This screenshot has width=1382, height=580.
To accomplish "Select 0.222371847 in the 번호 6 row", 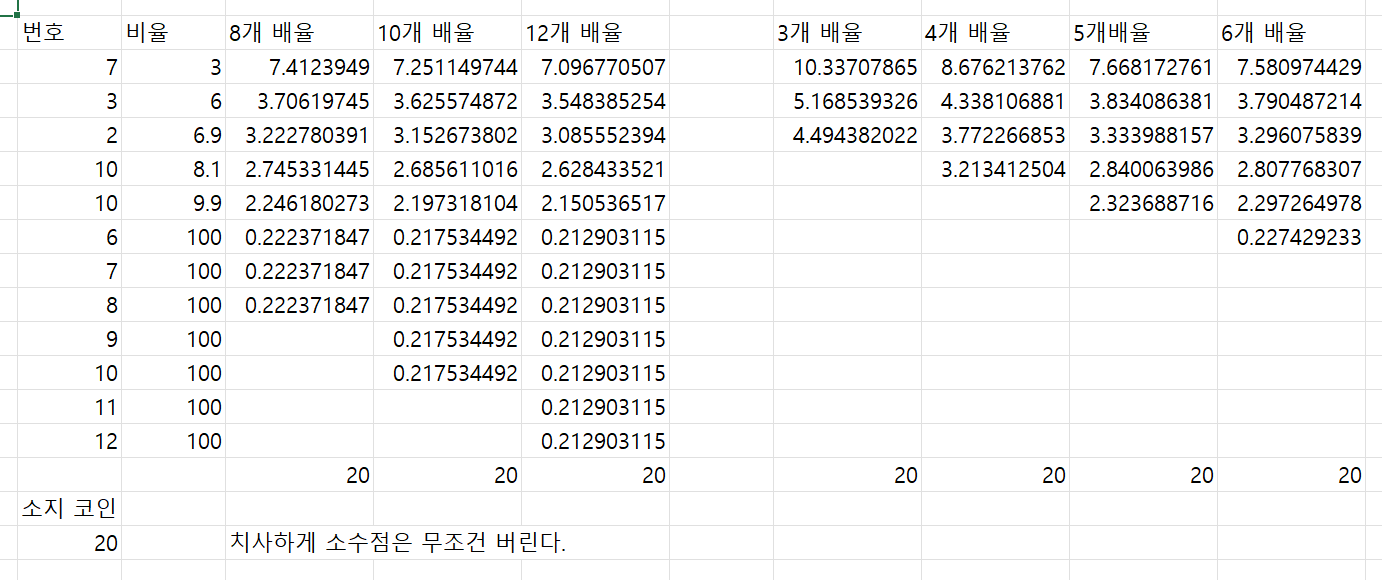I will (300, 238).
